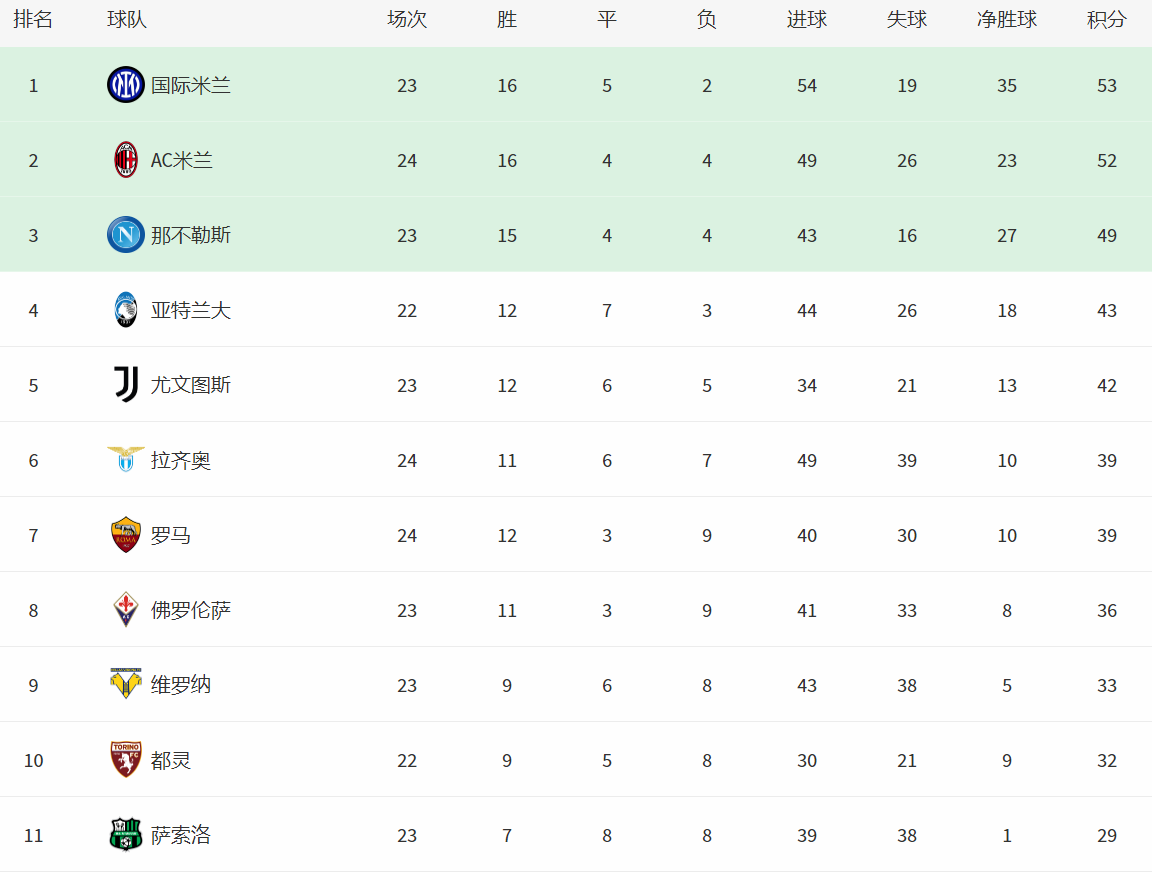This screenshot has width=1152, height=872.
Task: Click the 排名 column header
Action: tap(33, 20)
